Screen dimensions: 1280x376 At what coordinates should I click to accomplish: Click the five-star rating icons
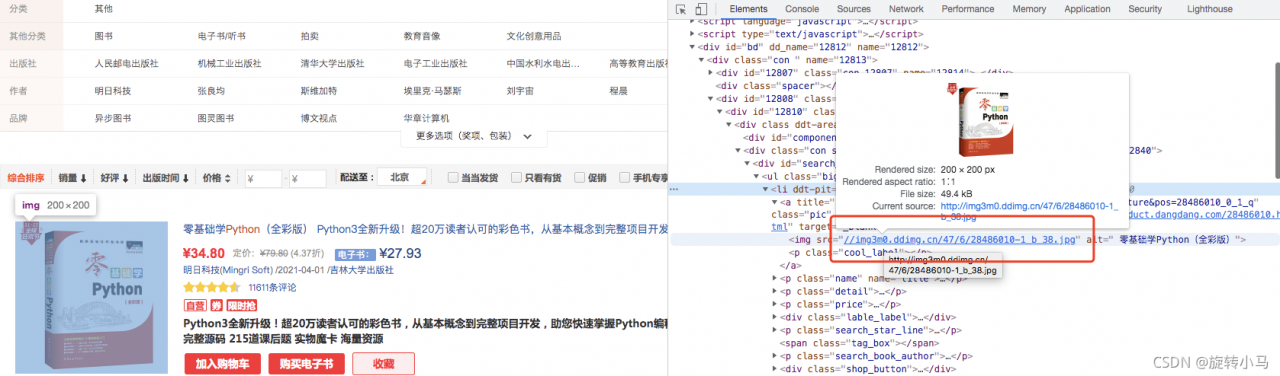coord(212,287)
